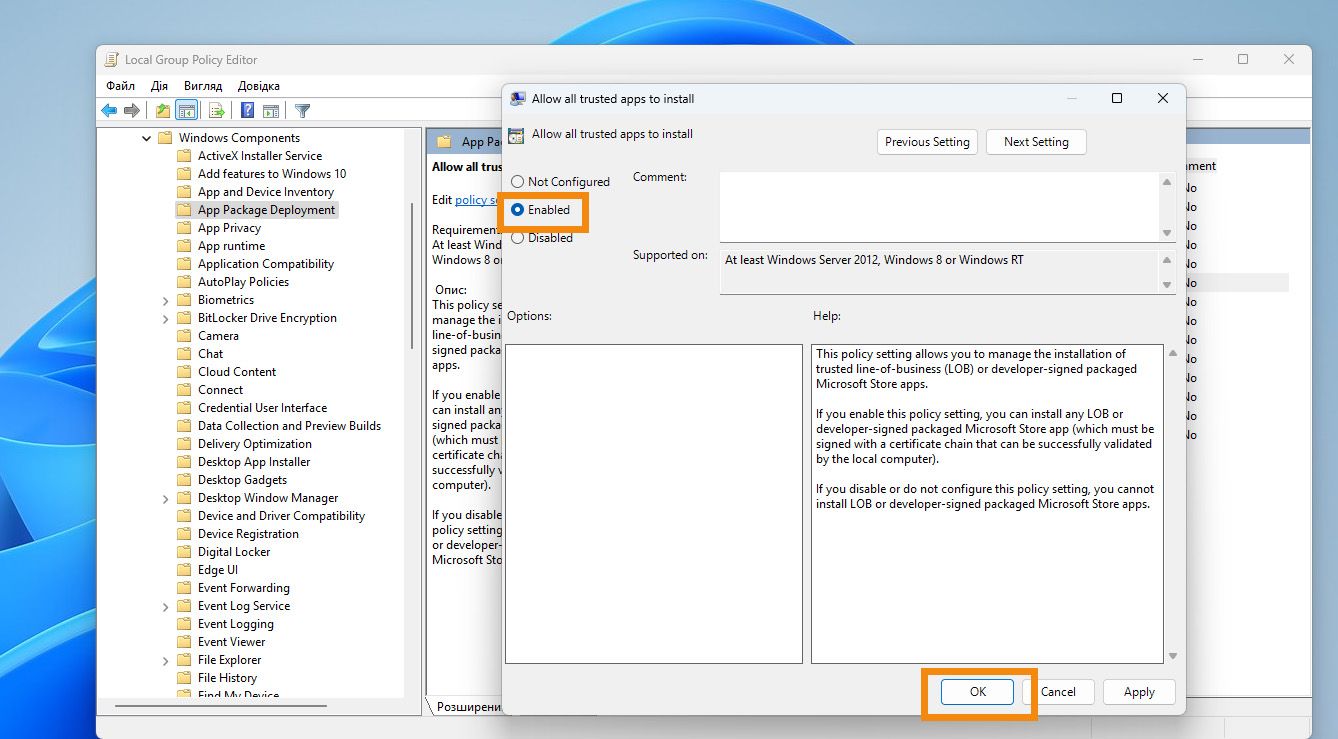Click the ActiveX Installer Service folder icon
Screen dimensions: 1338x739
184,156
